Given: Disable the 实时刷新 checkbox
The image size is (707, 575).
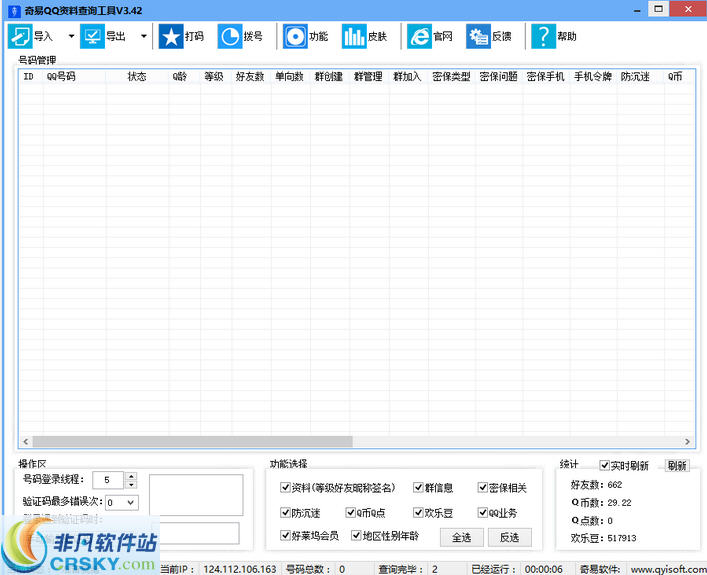Looking at the screenshot, I should coord(604,465).
